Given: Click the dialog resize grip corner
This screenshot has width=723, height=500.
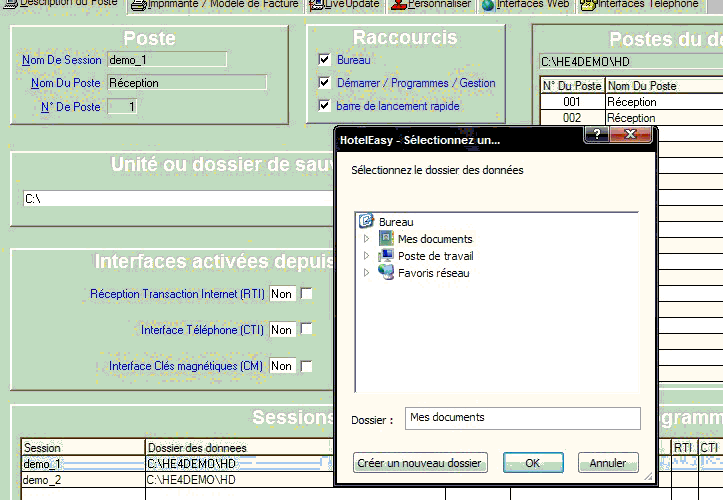Looking at the screenshot, I should 648,476.
